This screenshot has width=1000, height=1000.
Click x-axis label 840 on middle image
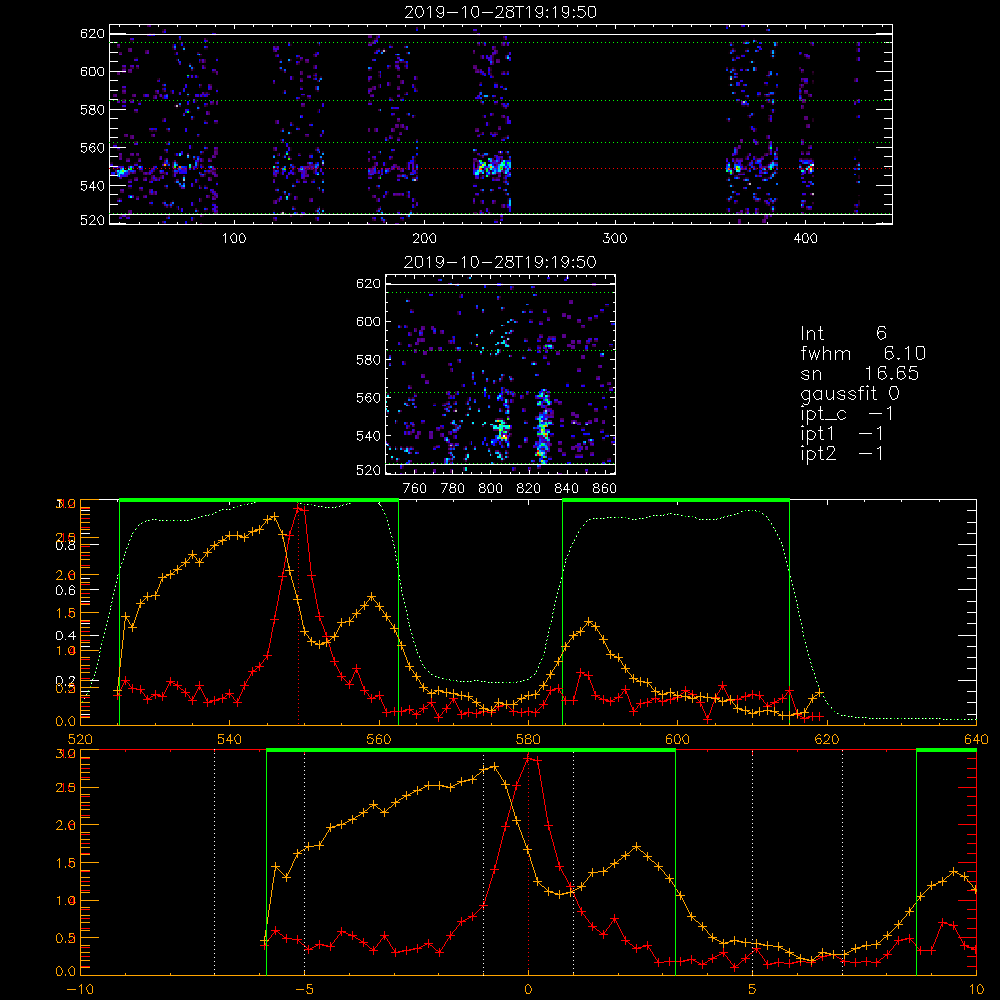[x=566, y=489]
